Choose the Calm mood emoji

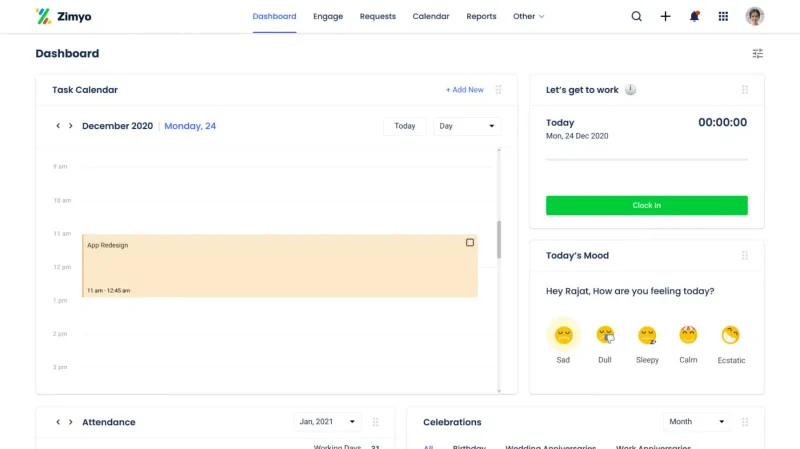click(688, 335)
